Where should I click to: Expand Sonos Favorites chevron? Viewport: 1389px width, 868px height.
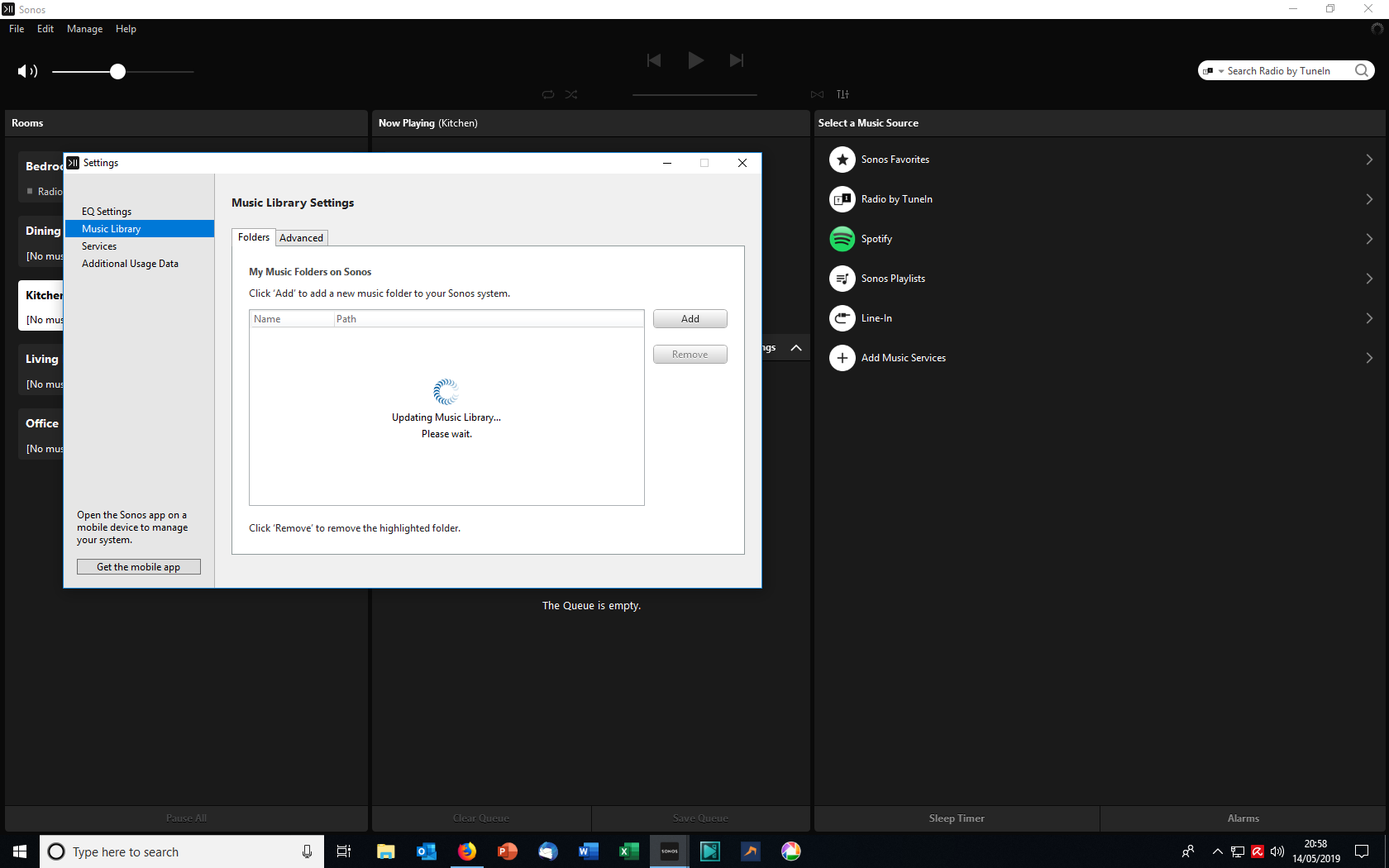tap(1369, 160)
